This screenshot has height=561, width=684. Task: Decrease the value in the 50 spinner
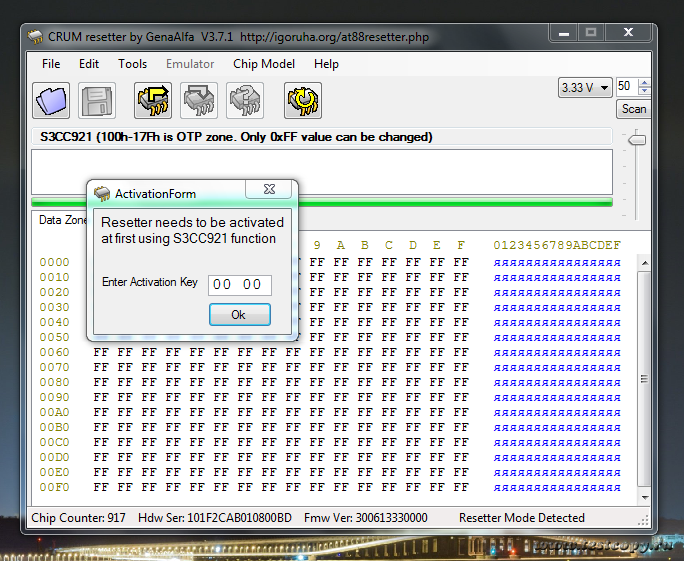(x=643, y=92)
